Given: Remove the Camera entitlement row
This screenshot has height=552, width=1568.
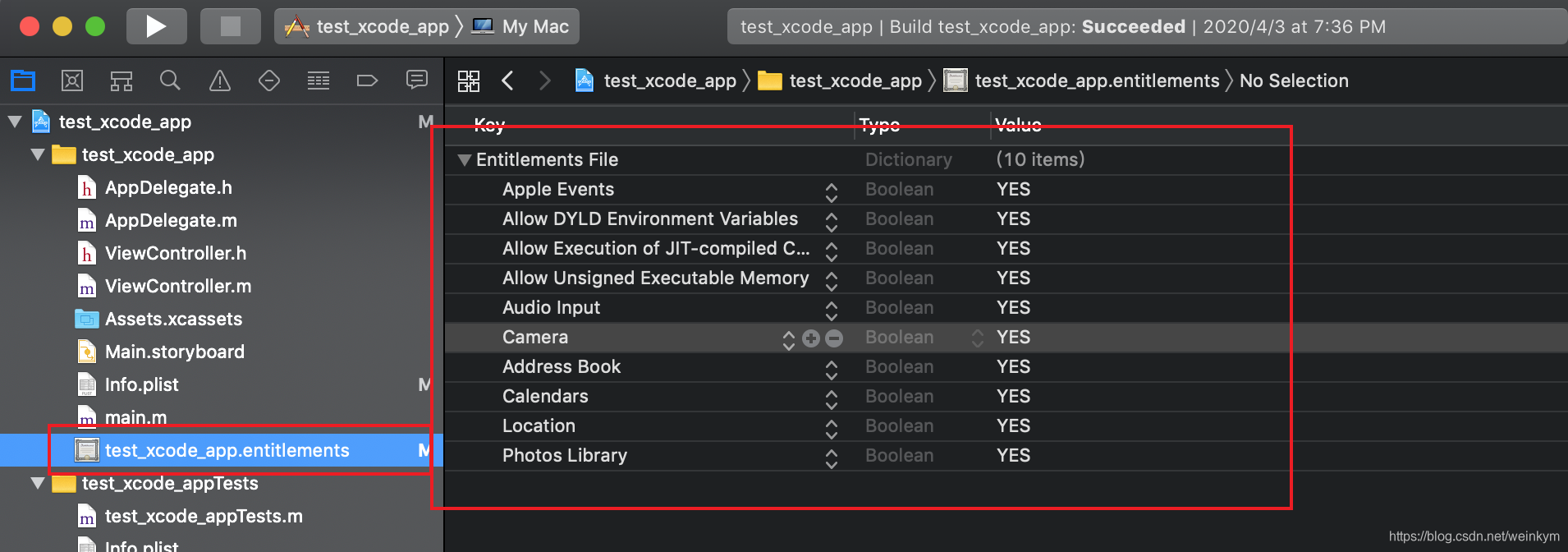Looking at the screenshot, I should [834, 338].
